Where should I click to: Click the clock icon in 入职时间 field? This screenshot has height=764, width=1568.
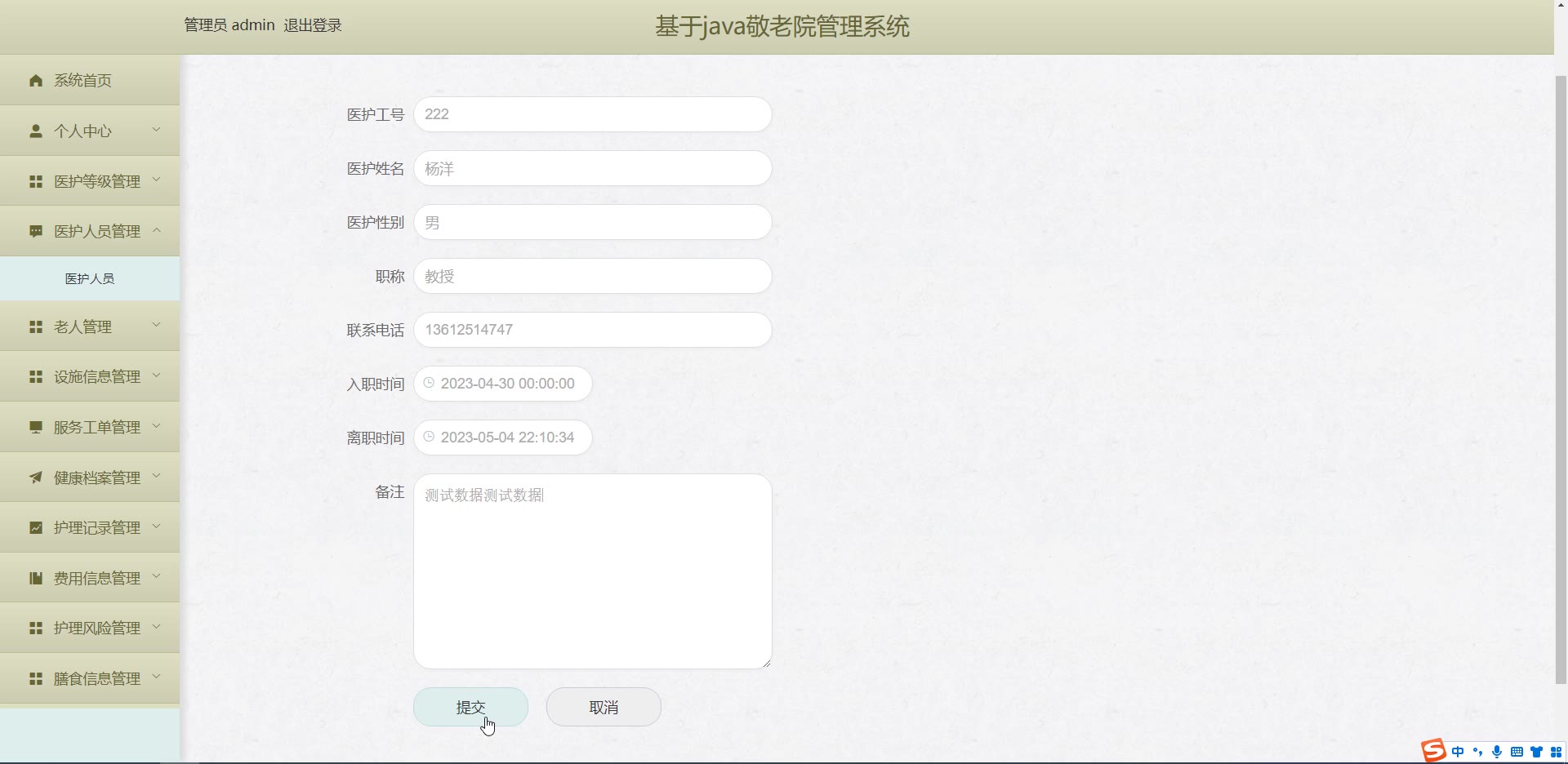tap(429, 383)
